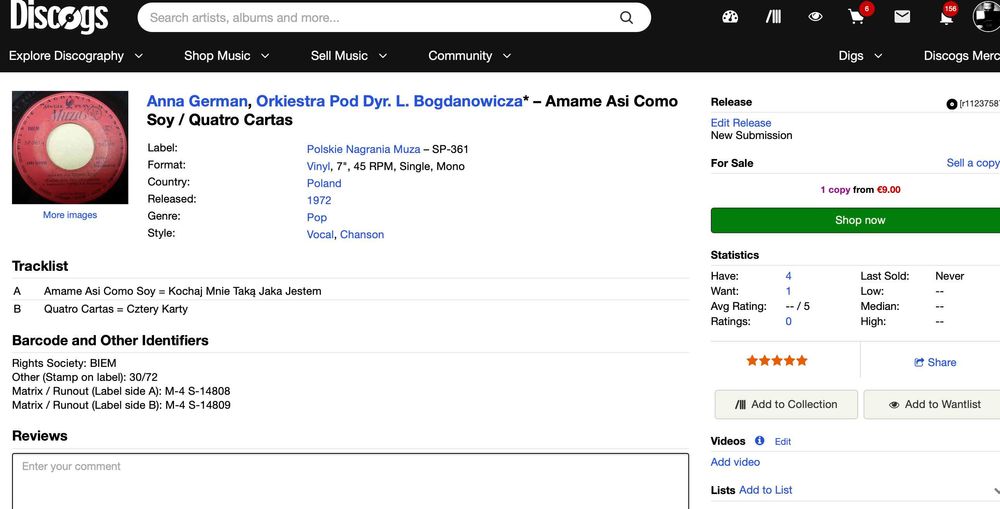Click the user profile avatar
This screenshot has width=1000, height=509.
(x=986, y=17)
